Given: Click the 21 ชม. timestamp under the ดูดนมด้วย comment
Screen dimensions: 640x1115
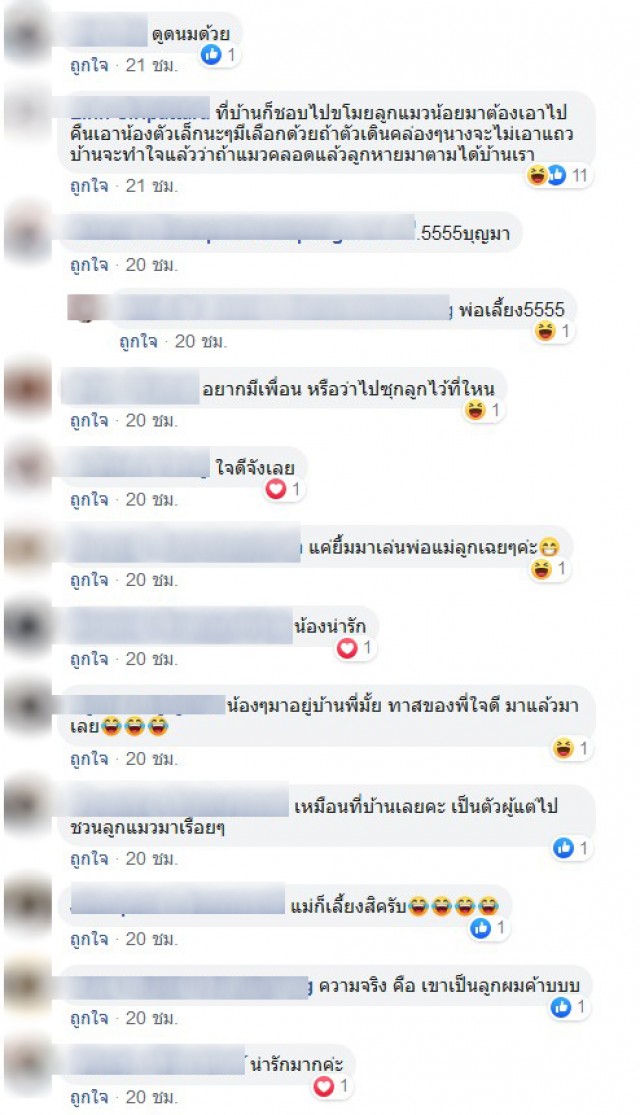Looking at the screenshot, I should click(151, 65).
